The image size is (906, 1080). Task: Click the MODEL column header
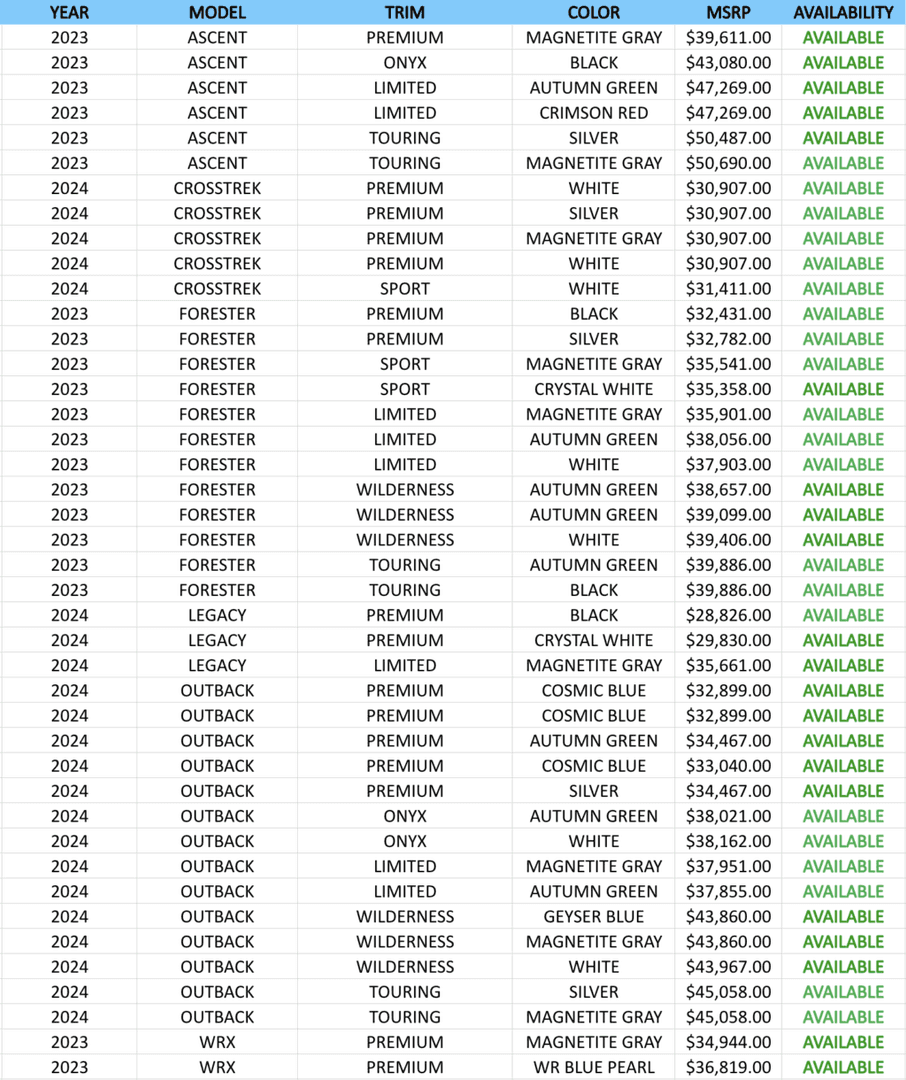click(217, 13)
